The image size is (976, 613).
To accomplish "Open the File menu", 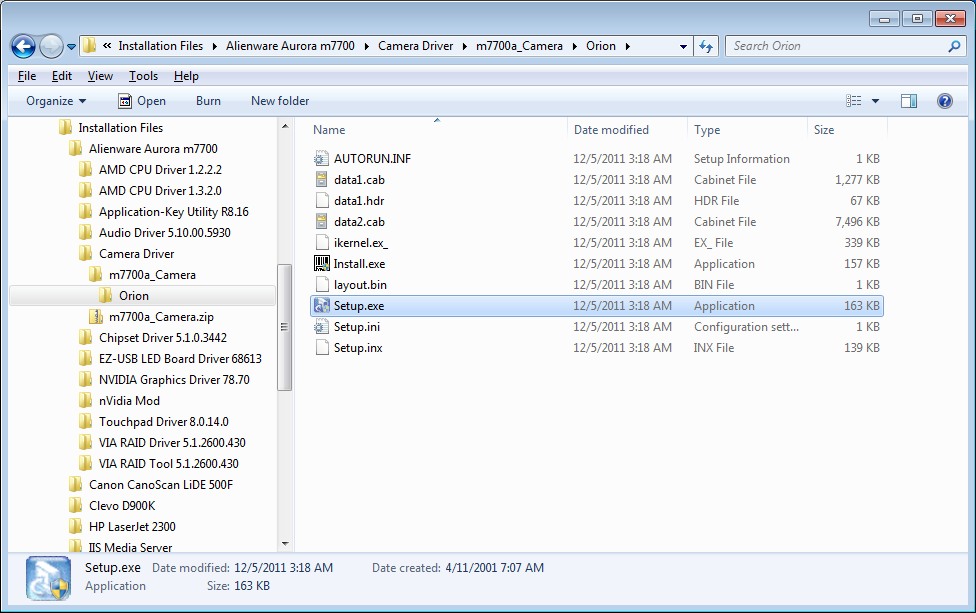I will pyautogui.click(x=27, y=76).
